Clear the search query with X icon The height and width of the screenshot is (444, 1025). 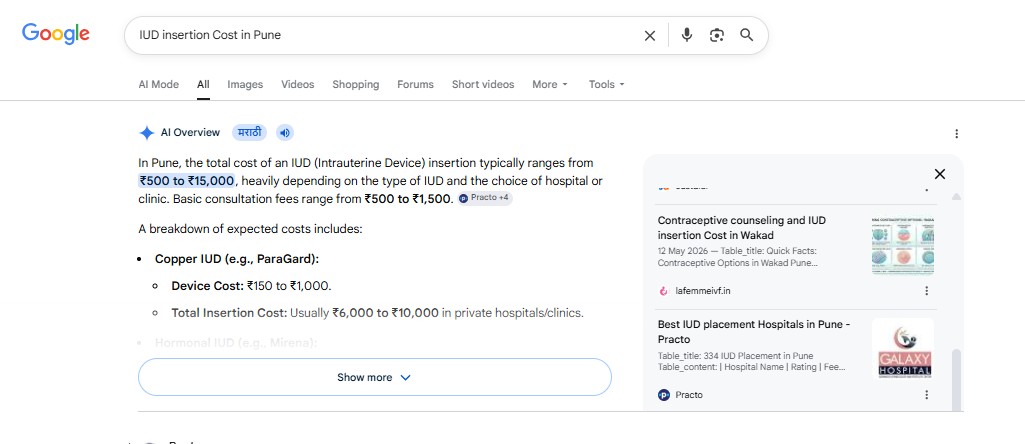pos(649,35)
